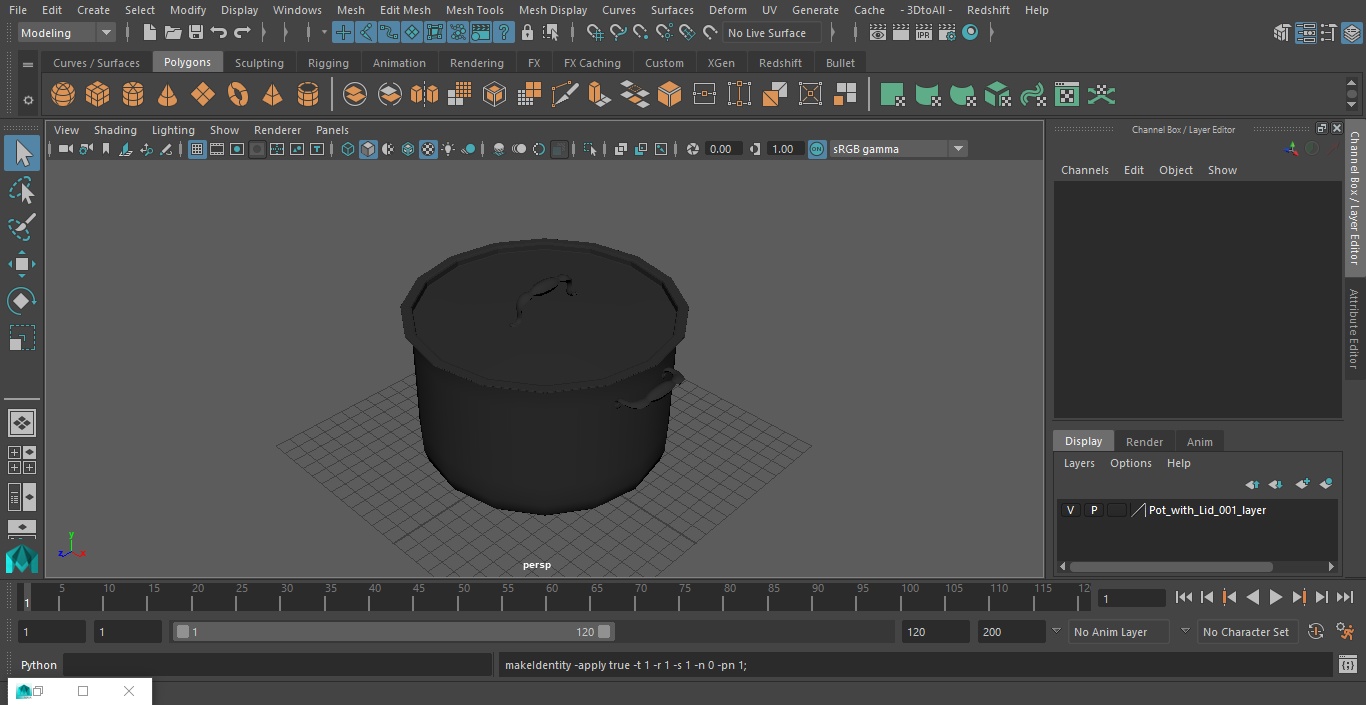The width and height of the screenshot is (1366, 705).
Task: Open the shelf menu hamburger button
Action: coord(28,64)
